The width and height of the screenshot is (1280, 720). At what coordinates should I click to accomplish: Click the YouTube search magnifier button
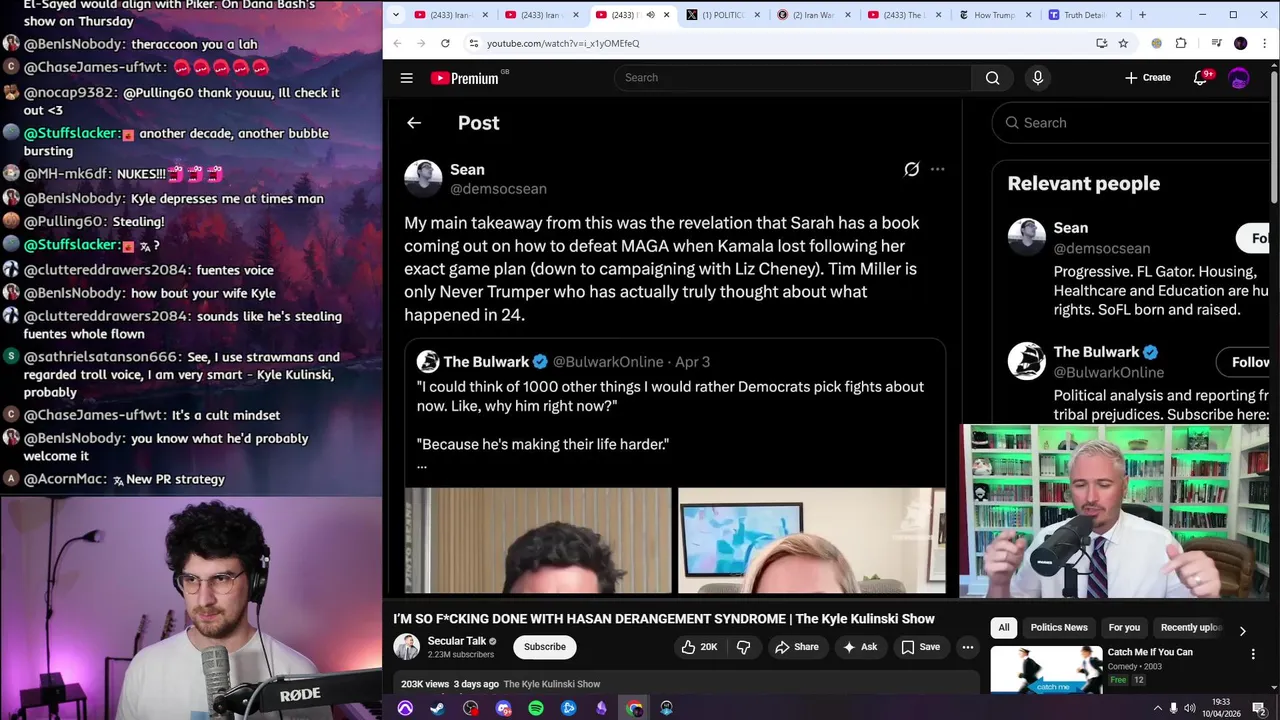992,78
